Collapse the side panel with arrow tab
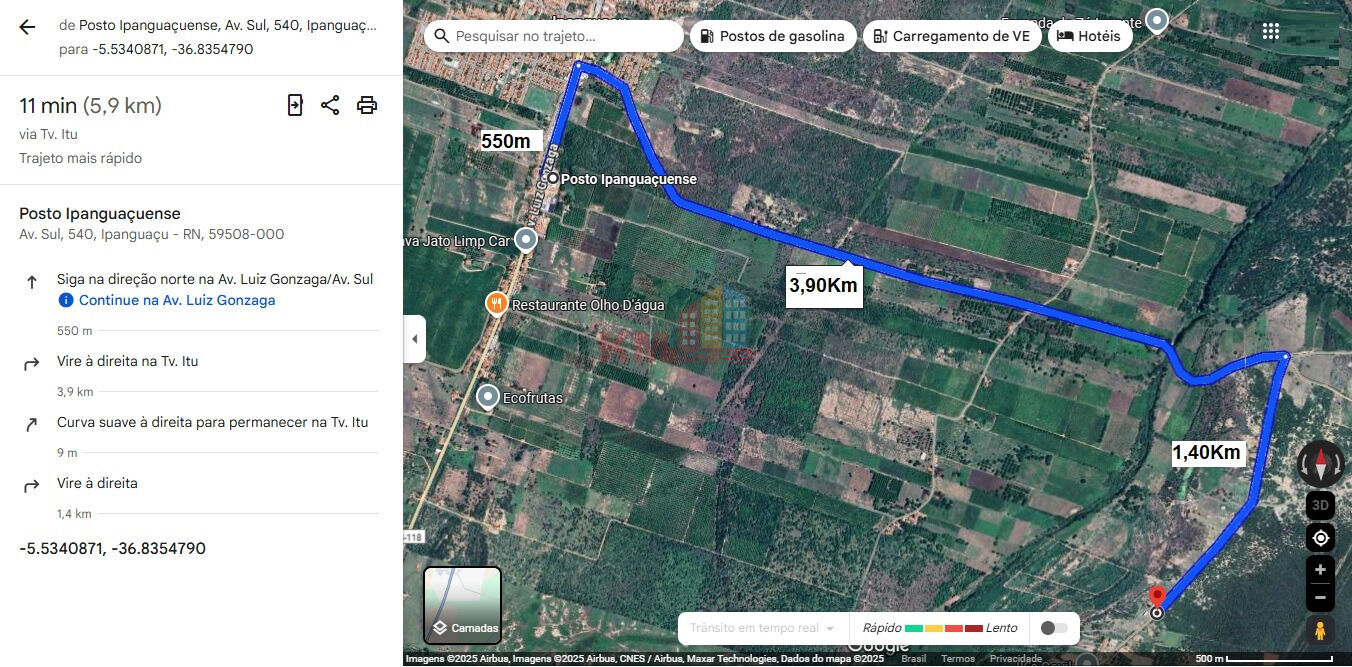1352x667 pixels. click(415, 339)
